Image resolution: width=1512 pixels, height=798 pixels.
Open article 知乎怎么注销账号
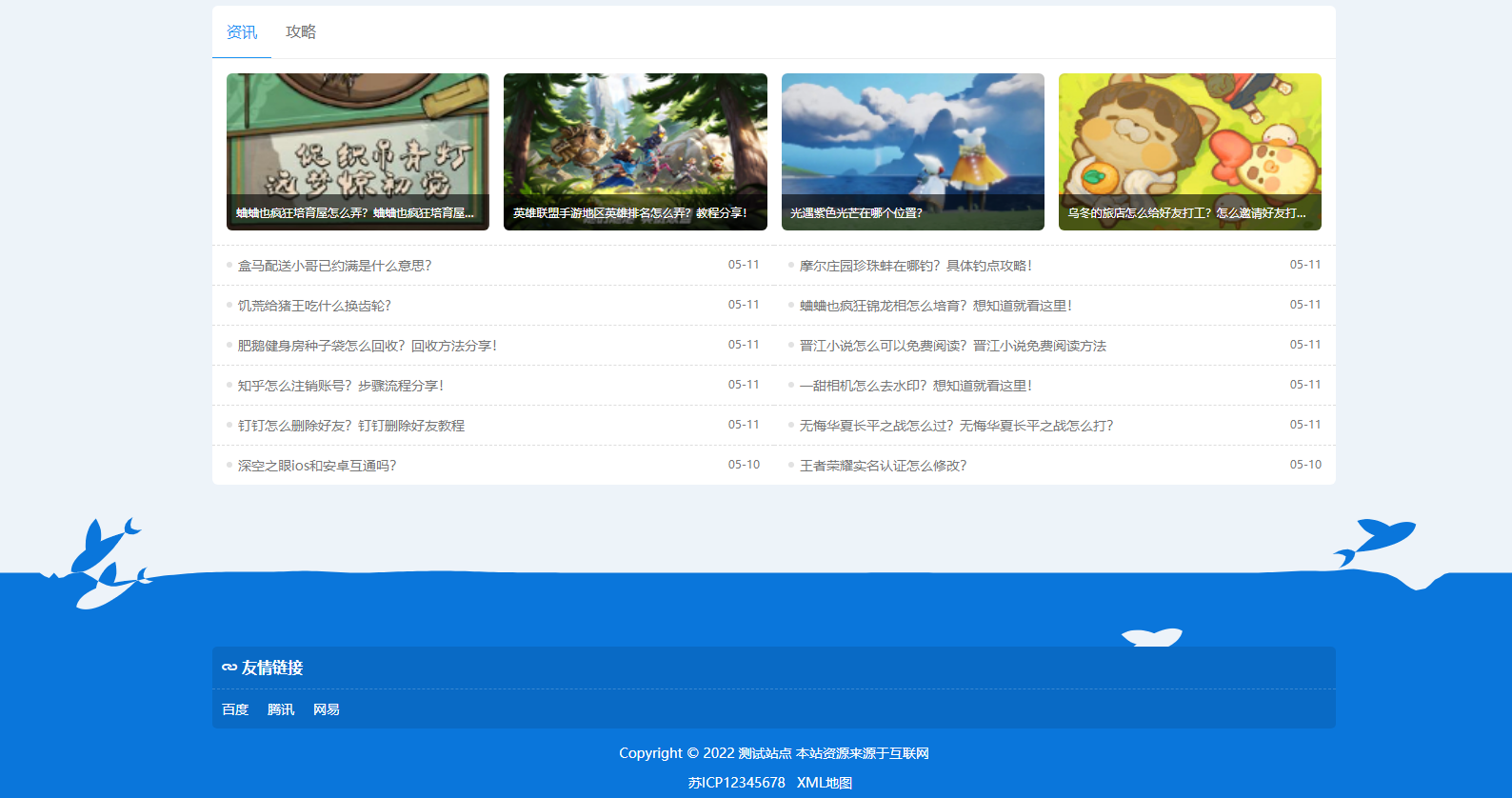341,386
